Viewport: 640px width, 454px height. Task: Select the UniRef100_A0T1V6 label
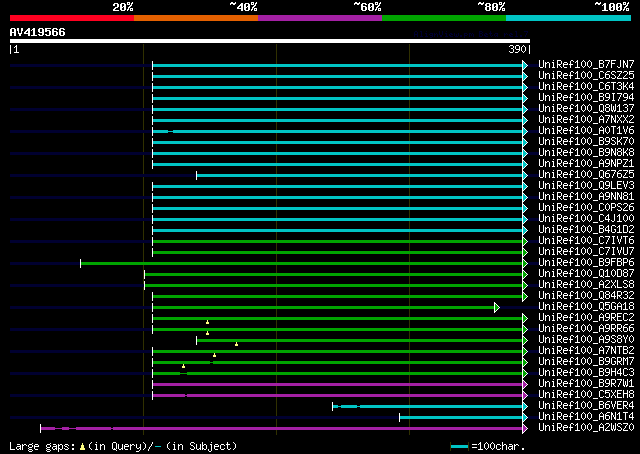(586, 130)
